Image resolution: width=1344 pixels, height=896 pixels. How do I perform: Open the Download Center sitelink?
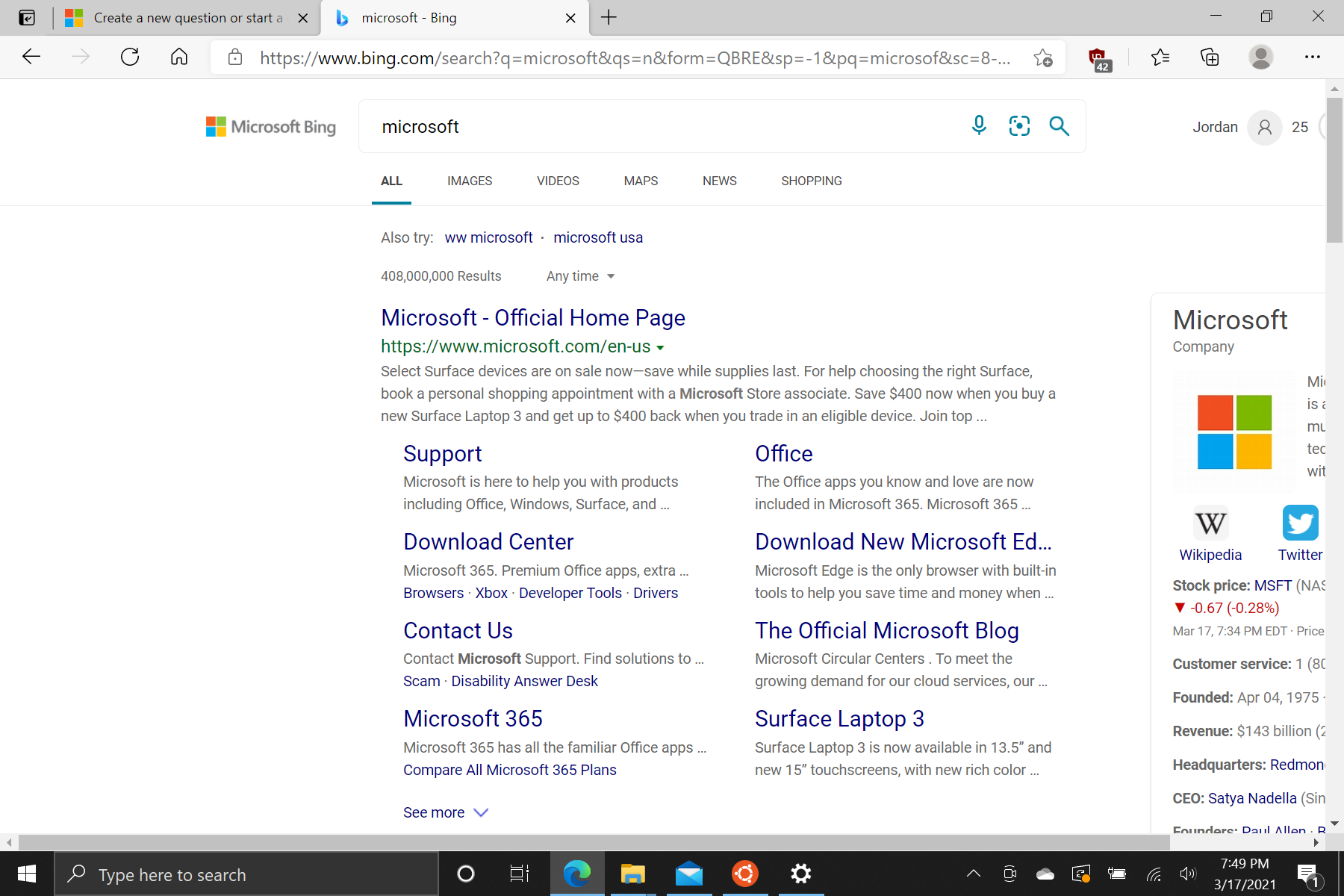pos(488,542)
